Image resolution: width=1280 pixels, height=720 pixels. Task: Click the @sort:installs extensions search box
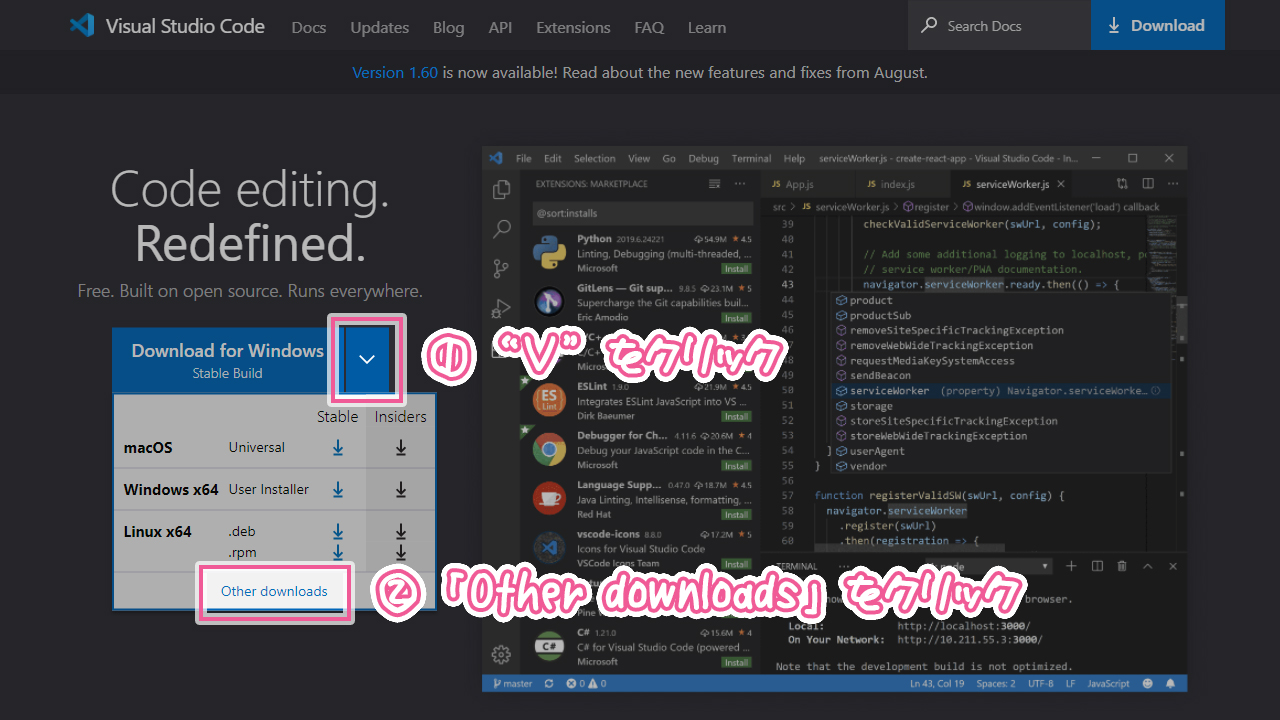[643, 213]
